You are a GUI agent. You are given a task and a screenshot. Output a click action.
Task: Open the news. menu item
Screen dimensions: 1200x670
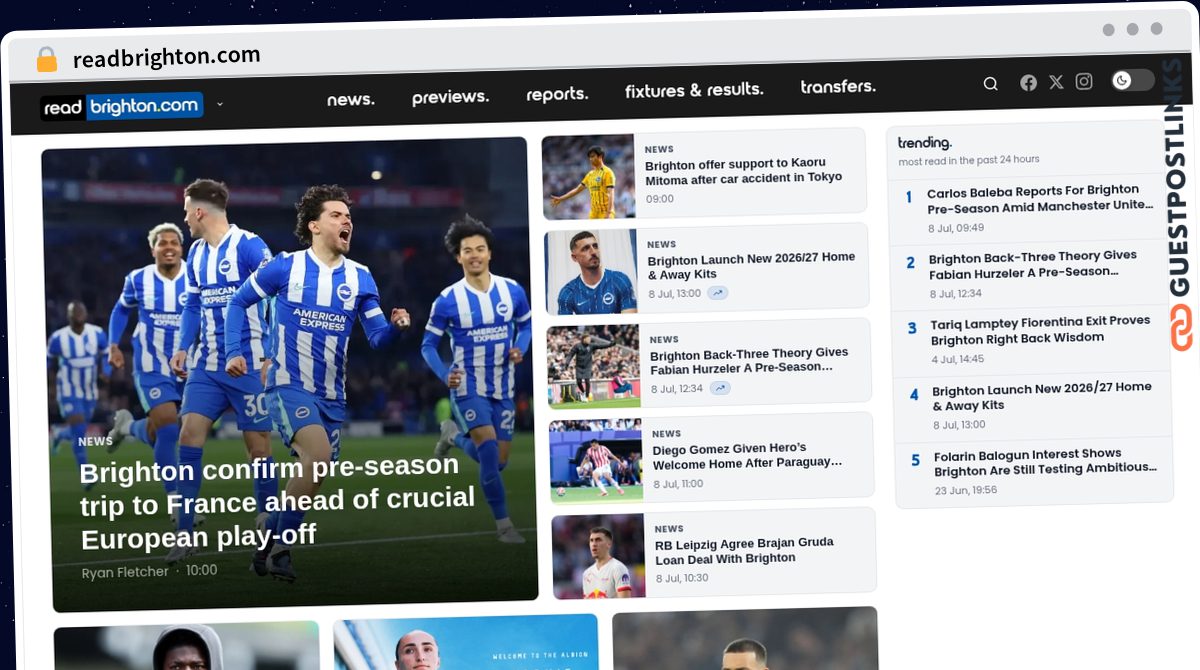pyautogui.click(x=350, y=99)
